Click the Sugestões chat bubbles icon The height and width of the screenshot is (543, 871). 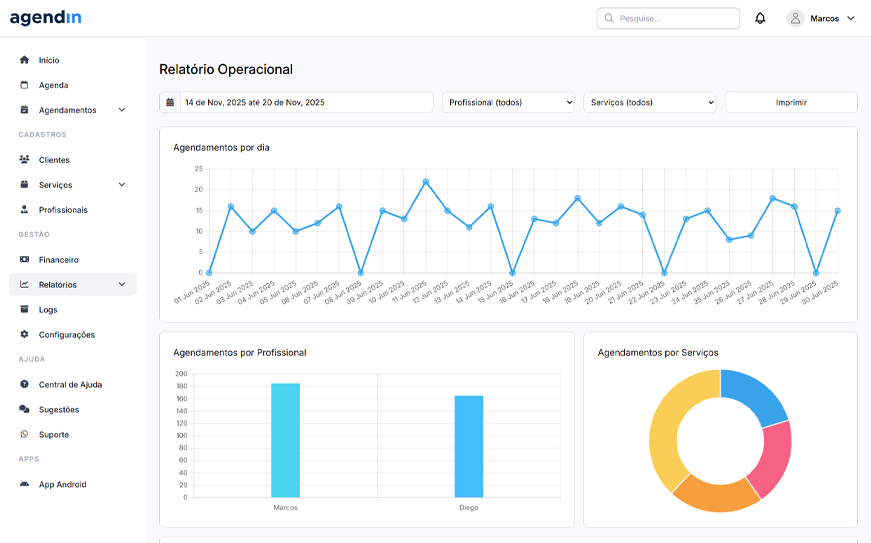point(25,410)
